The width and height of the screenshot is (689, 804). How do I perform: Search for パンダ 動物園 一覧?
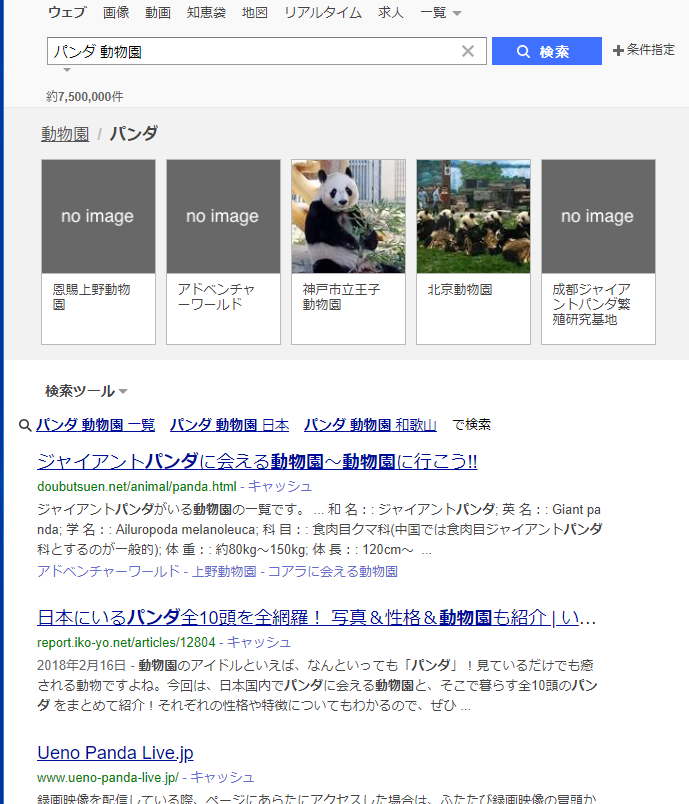(95, 425)
